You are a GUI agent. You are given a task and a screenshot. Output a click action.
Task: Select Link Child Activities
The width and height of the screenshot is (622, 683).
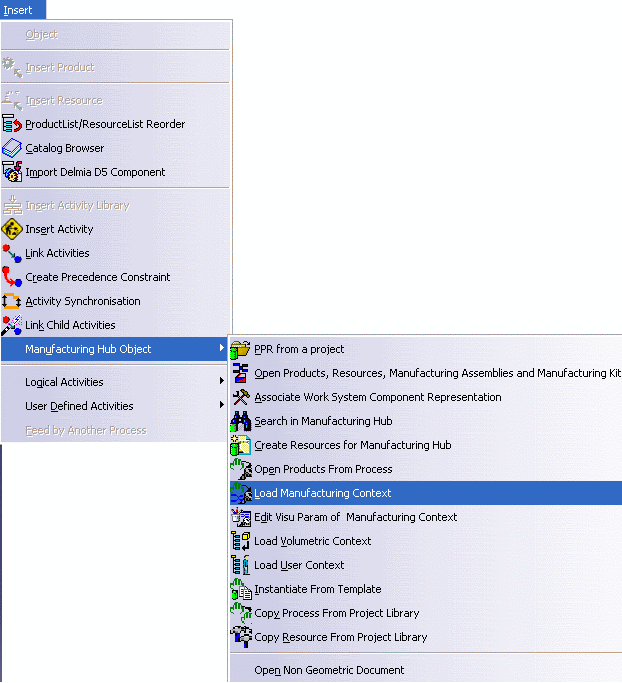point(115,325)
